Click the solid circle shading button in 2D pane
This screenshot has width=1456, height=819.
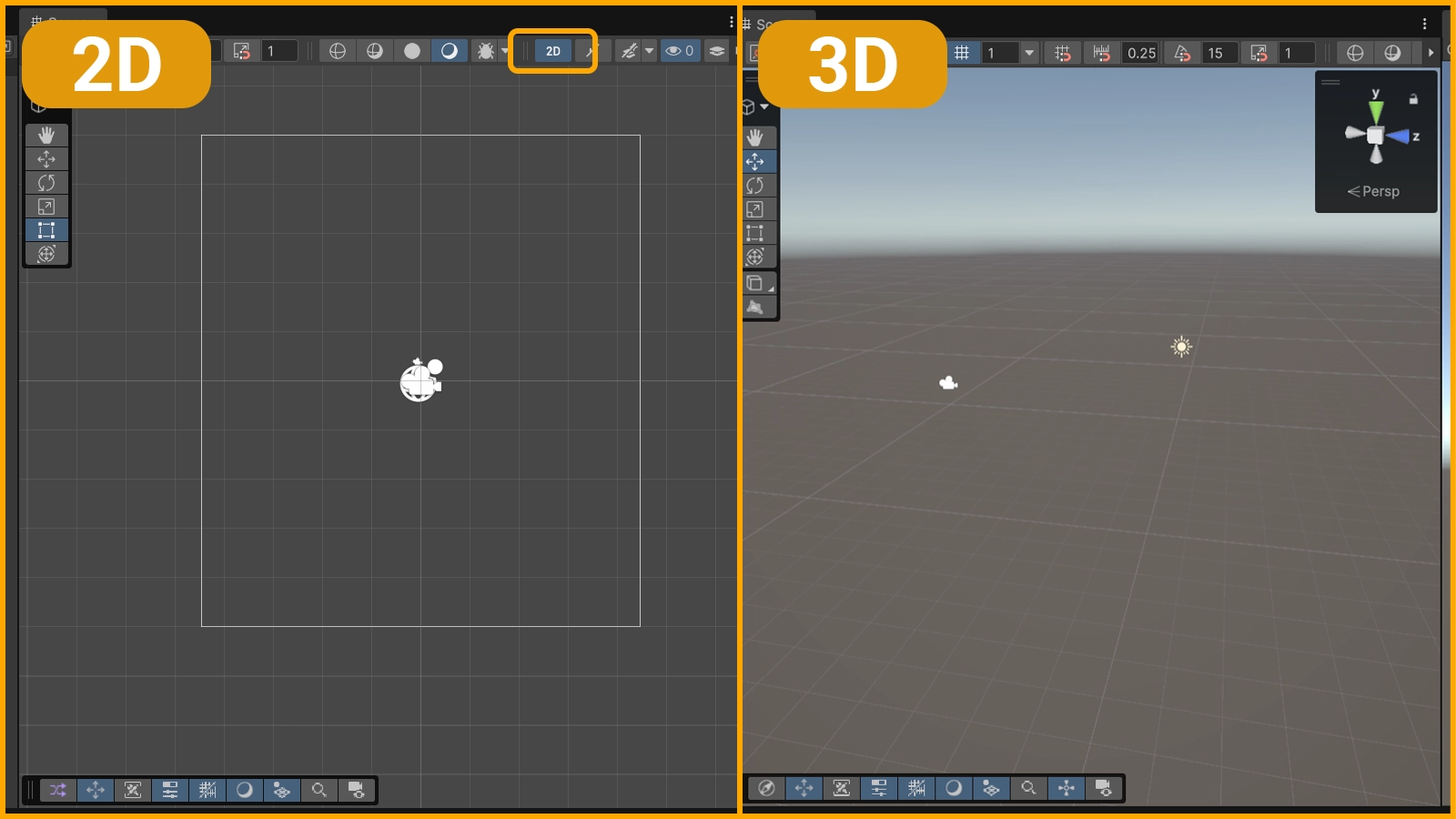412,51
